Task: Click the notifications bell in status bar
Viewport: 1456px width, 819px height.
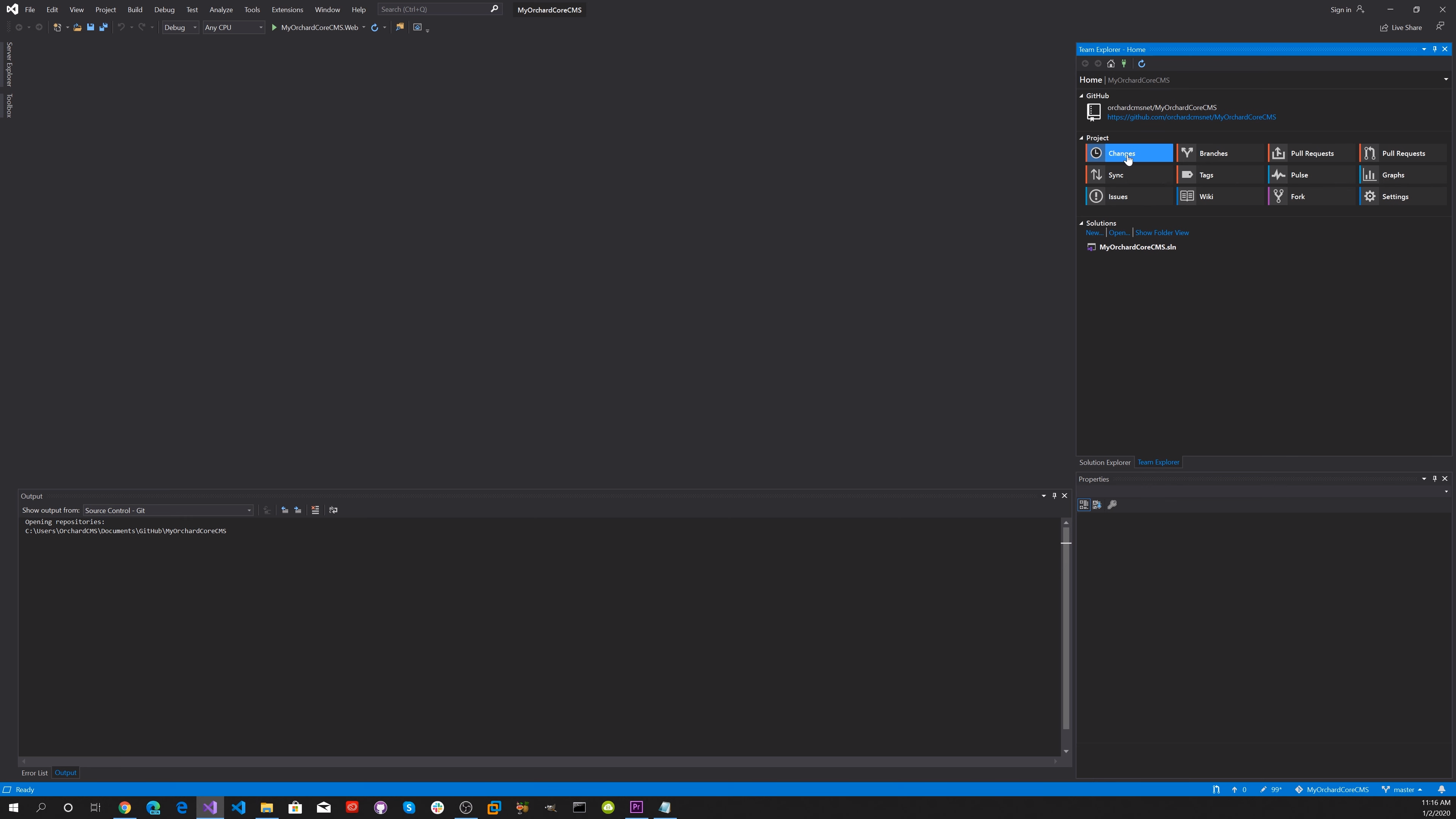Action: tap(1441, 789)
